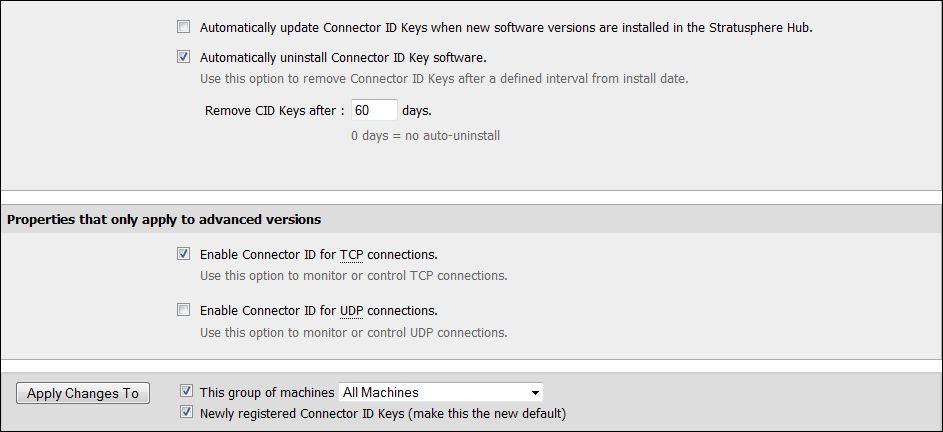Click the underlined UDP abbreviation
Viewport: 943px width, 432px height.
(x=352, y=311)
